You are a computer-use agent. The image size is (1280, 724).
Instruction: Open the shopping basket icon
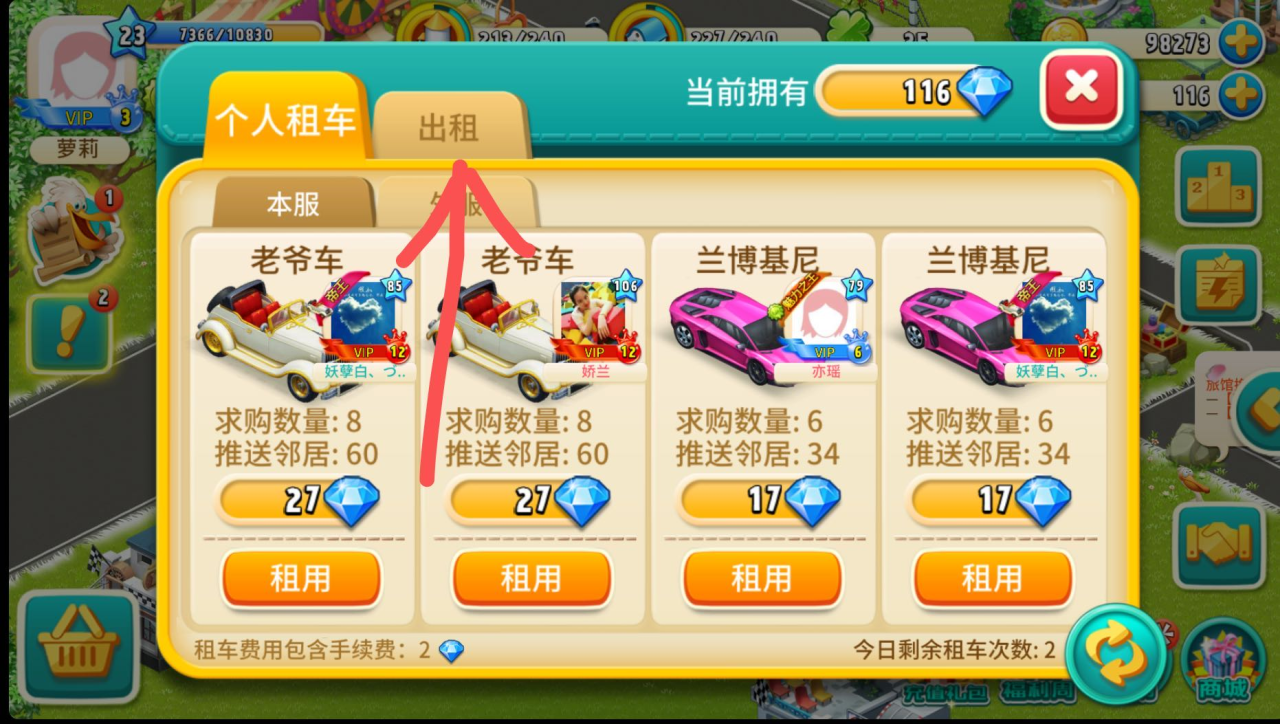click(x=78, y=647)
